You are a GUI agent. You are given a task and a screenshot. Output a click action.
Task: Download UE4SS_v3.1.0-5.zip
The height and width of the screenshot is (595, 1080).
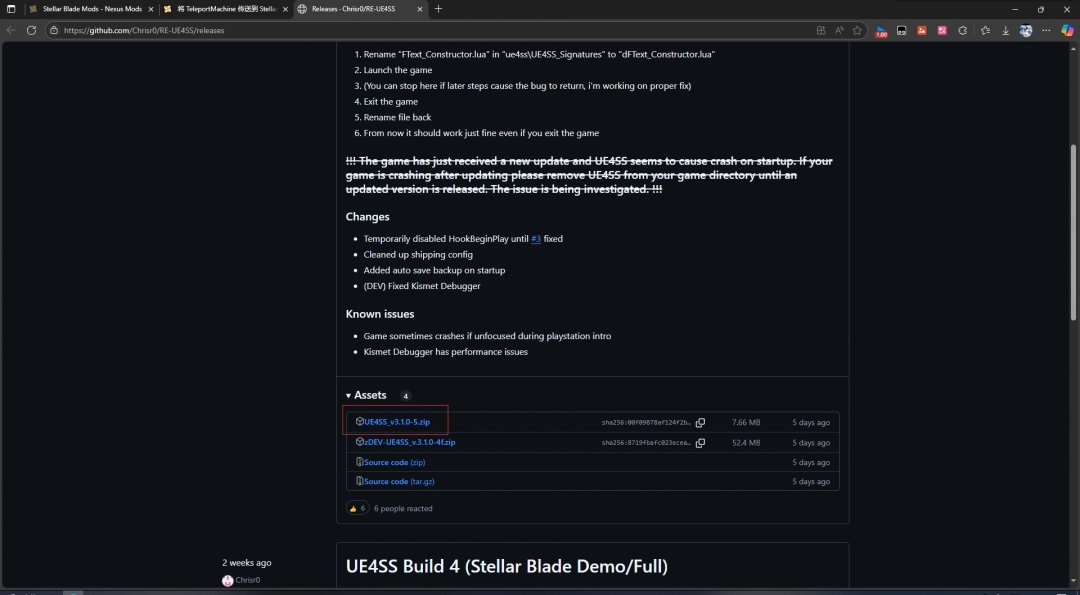(397, 422)
